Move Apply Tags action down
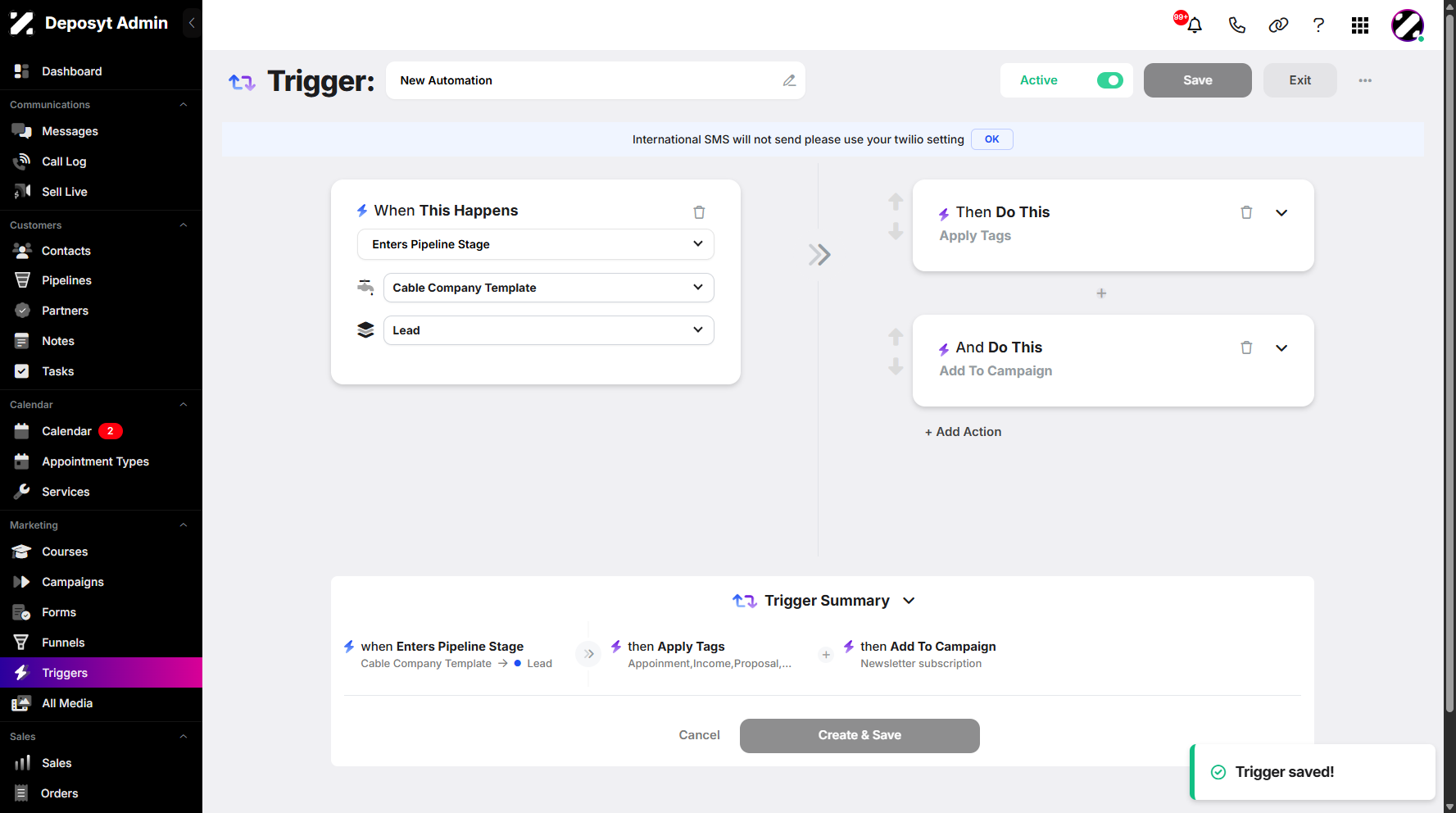Viewport: 1456px width, 813px height. (896, 232)
